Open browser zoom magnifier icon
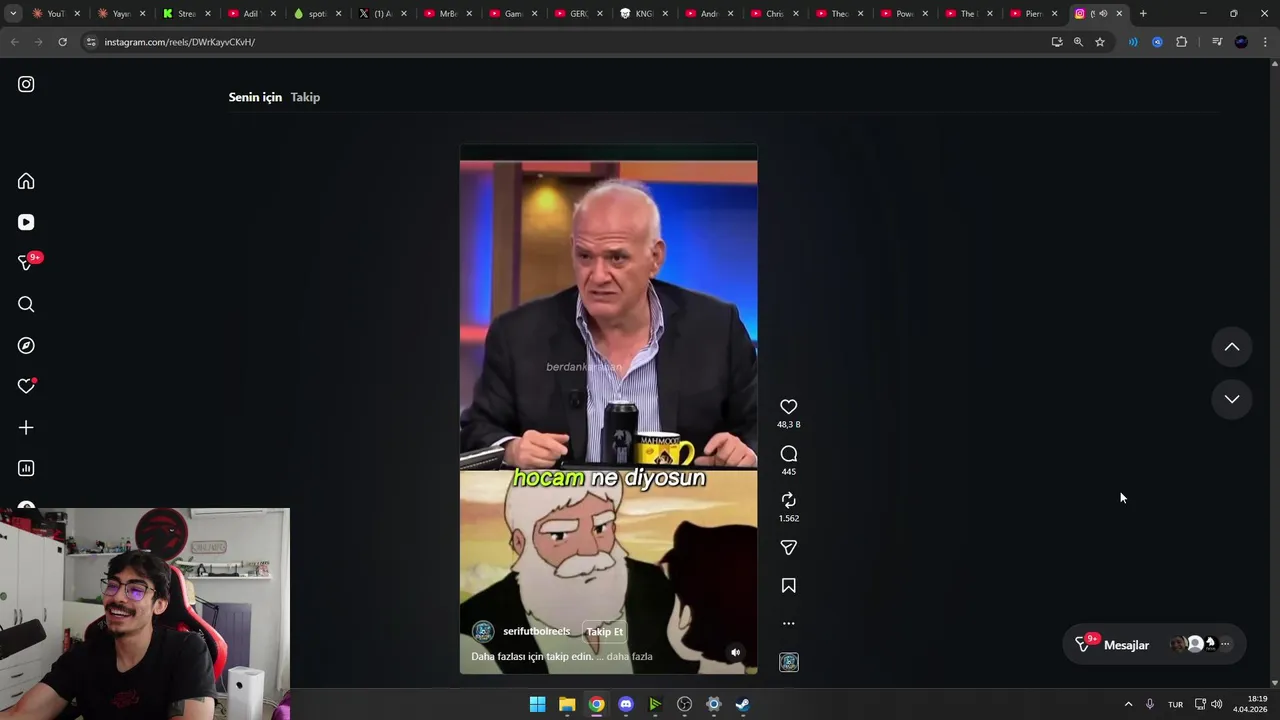 [x=1078, y=42]
